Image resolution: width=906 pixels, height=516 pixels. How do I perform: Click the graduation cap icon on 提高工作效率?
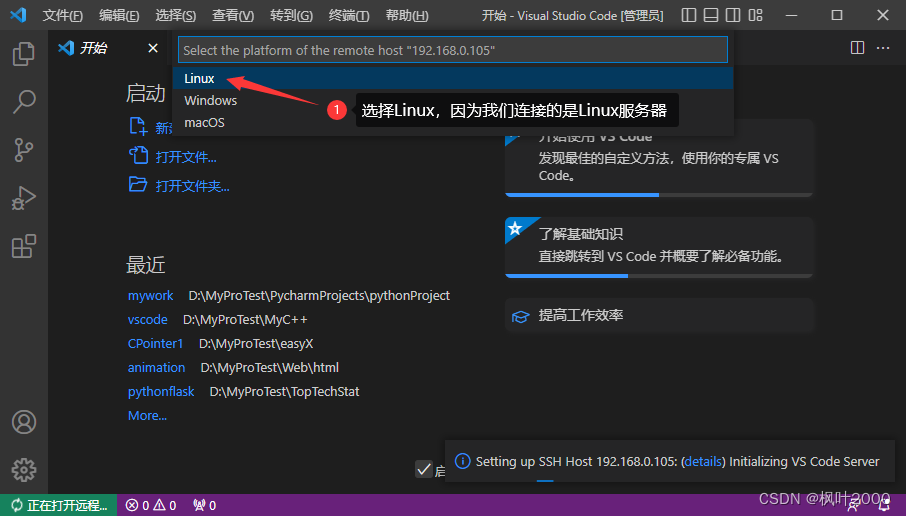[520, 316]
